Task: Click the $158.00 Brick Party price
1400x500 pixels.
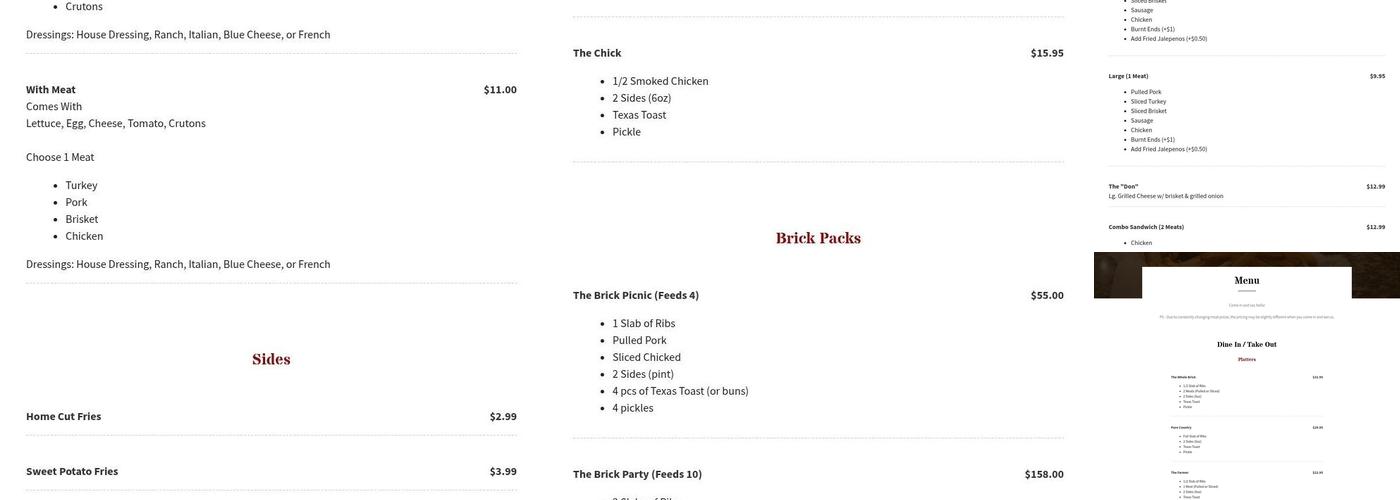Action: click(x=1044, y=475)
